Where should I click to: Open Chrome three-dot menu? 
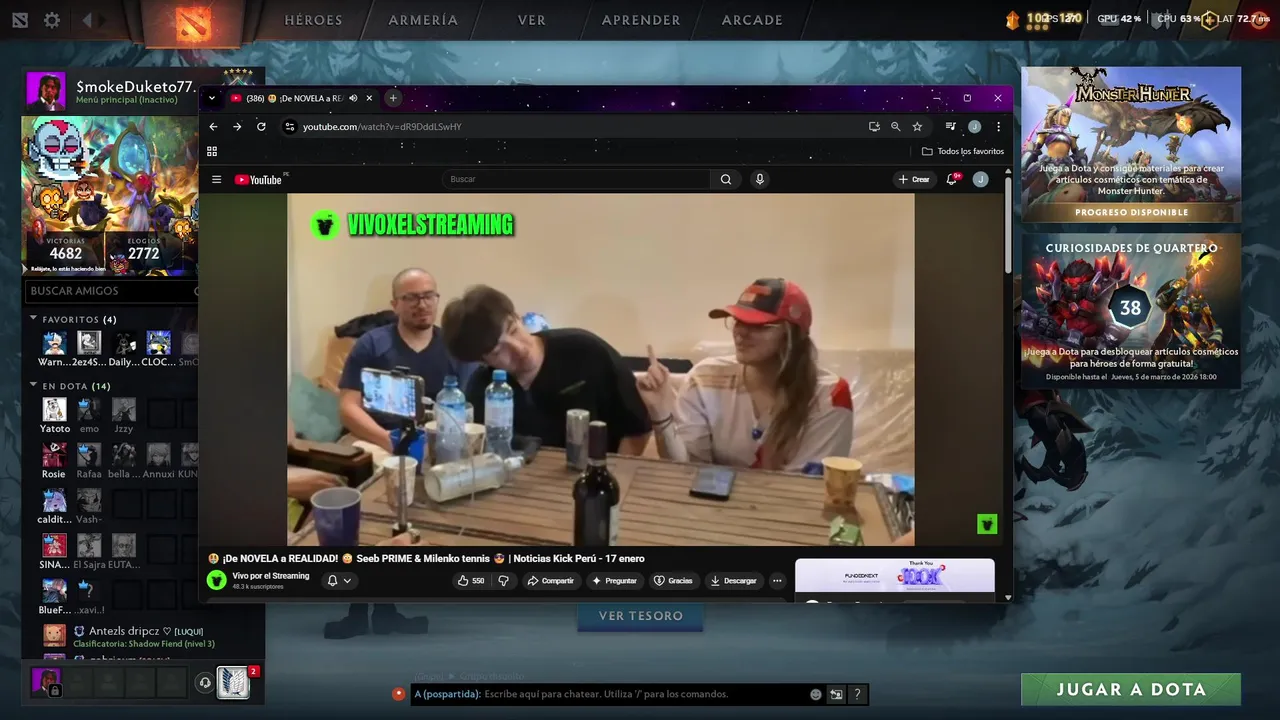998,127
